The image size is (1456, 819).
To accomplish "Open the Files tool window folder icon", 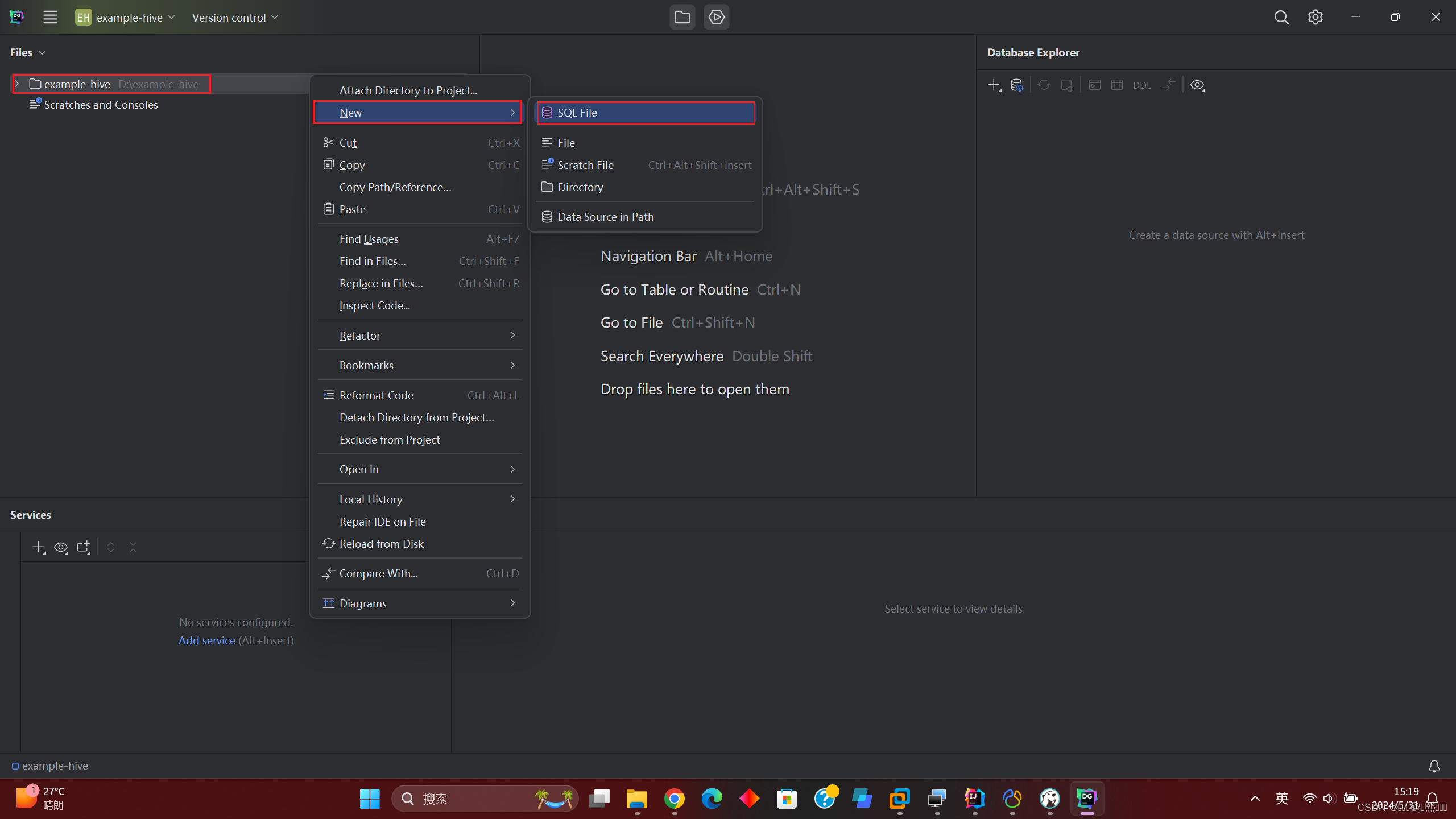I will 682,17.
